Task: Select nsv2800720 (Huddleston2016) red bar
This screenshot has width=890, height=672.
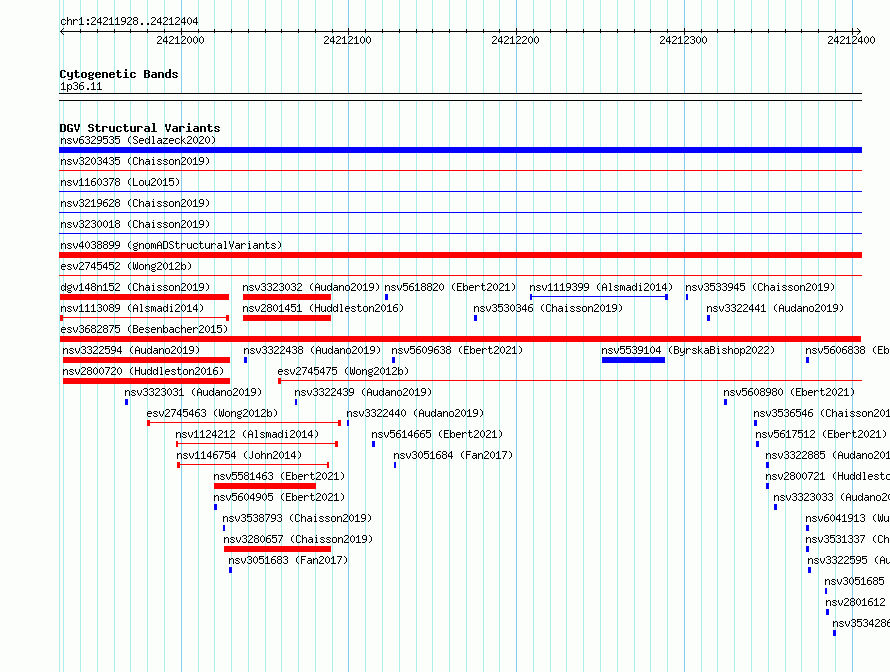Action: pos(146,381)
